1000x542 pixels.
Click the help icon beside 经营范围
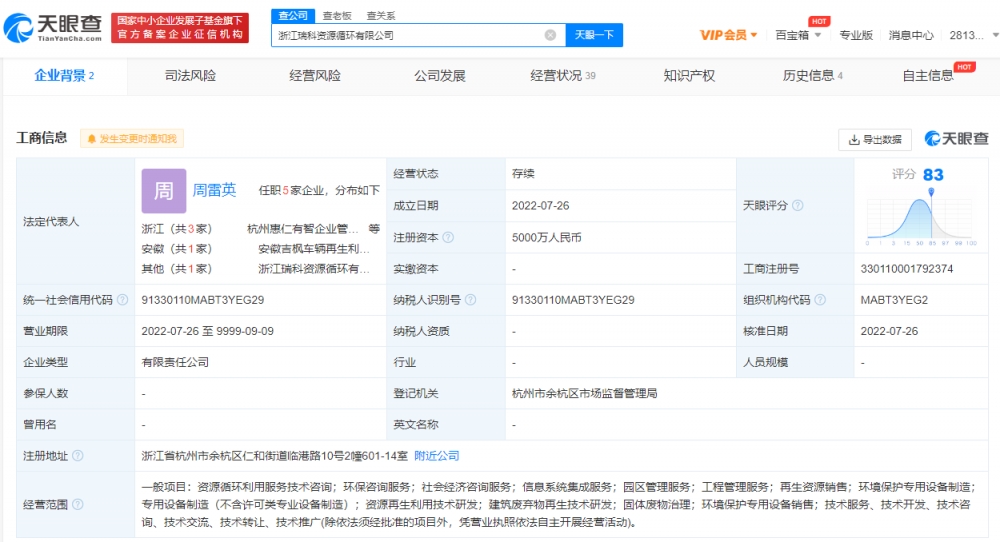coord(78,504)
